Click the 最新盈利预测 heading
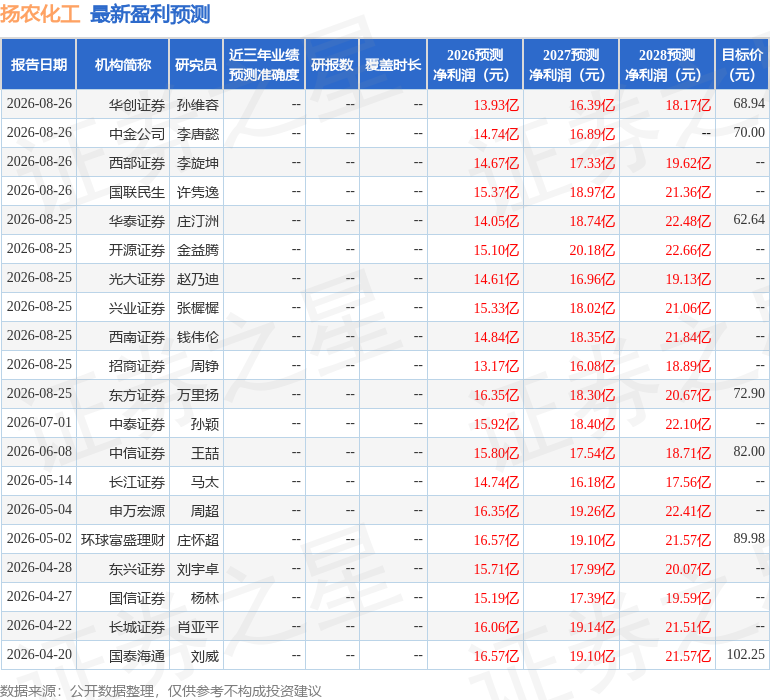The image size is (770, 700). tap(150, 14)
